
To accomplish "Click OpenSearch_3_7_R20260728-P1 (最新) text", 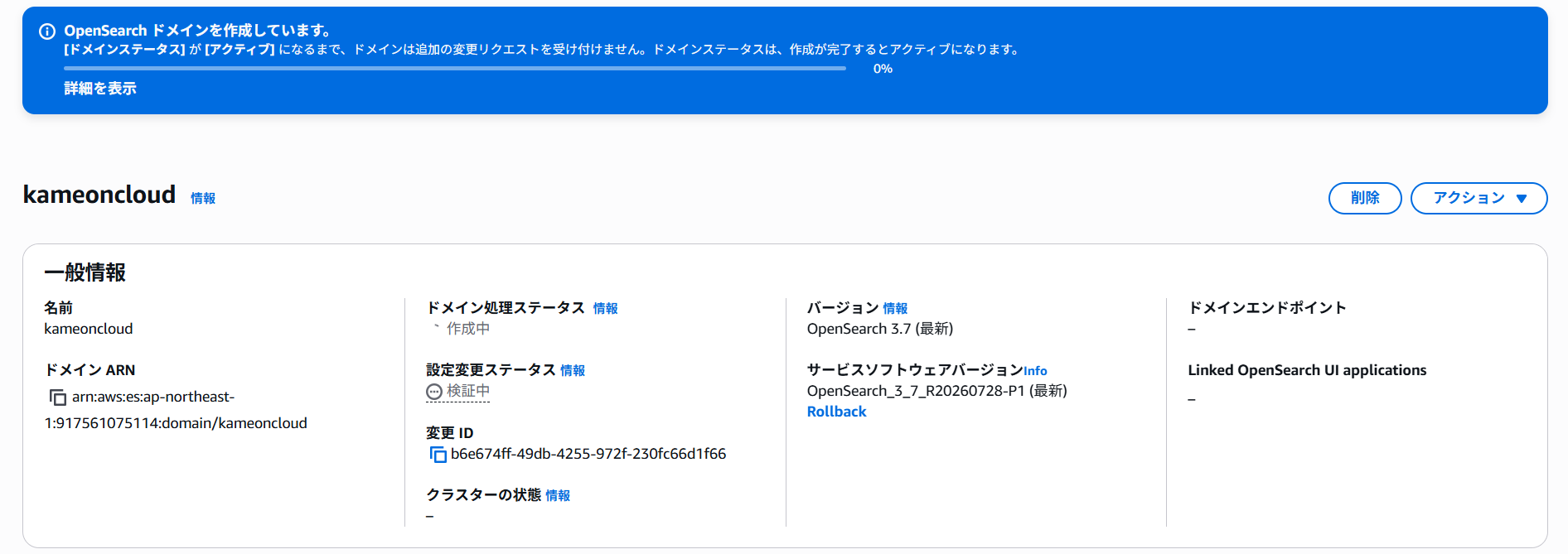I will click(x=937, y=391).
